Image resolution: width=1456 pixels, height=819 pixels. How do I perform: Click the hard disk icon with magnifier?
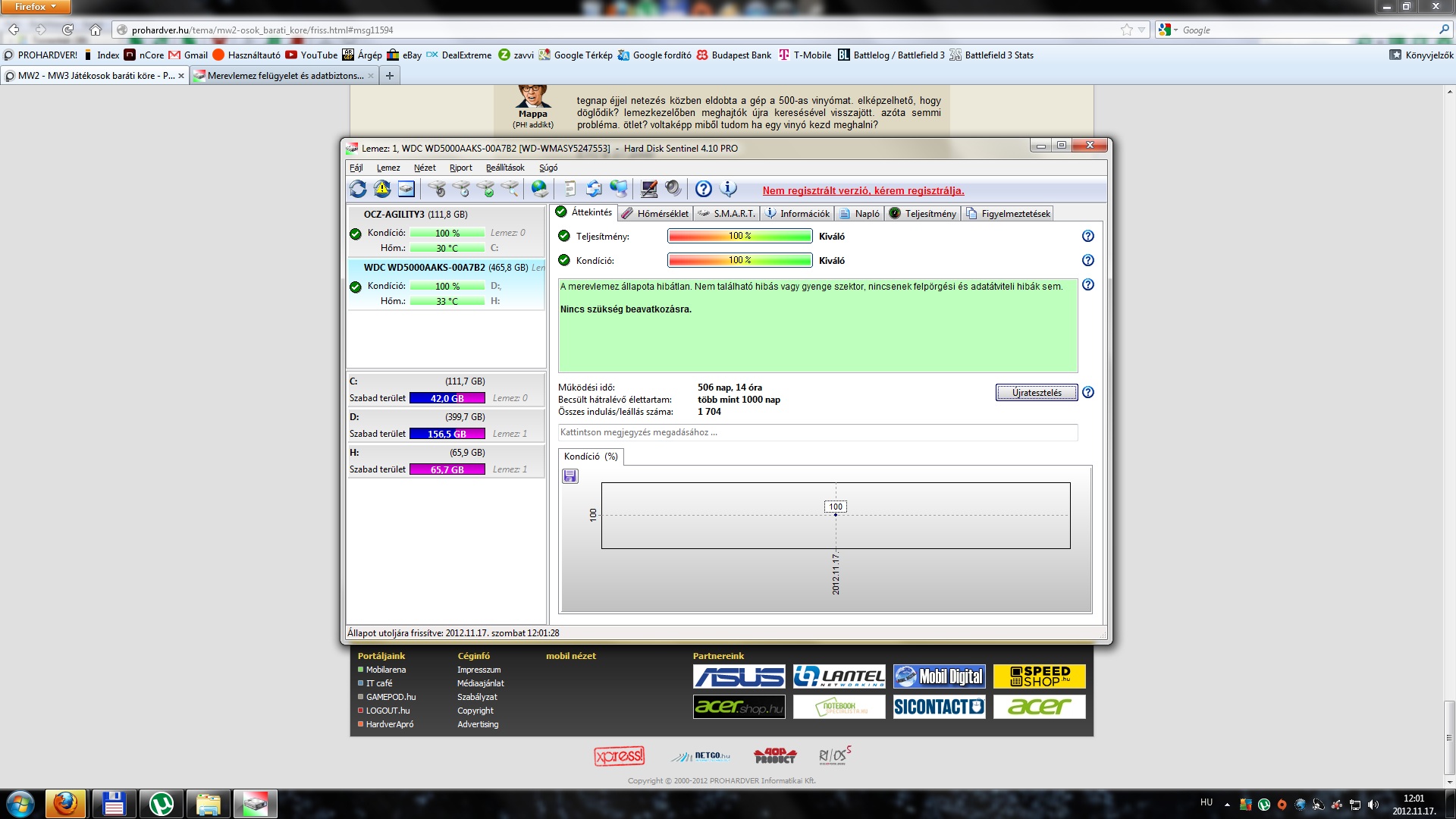pyautogui.click(x=510, y=189)
